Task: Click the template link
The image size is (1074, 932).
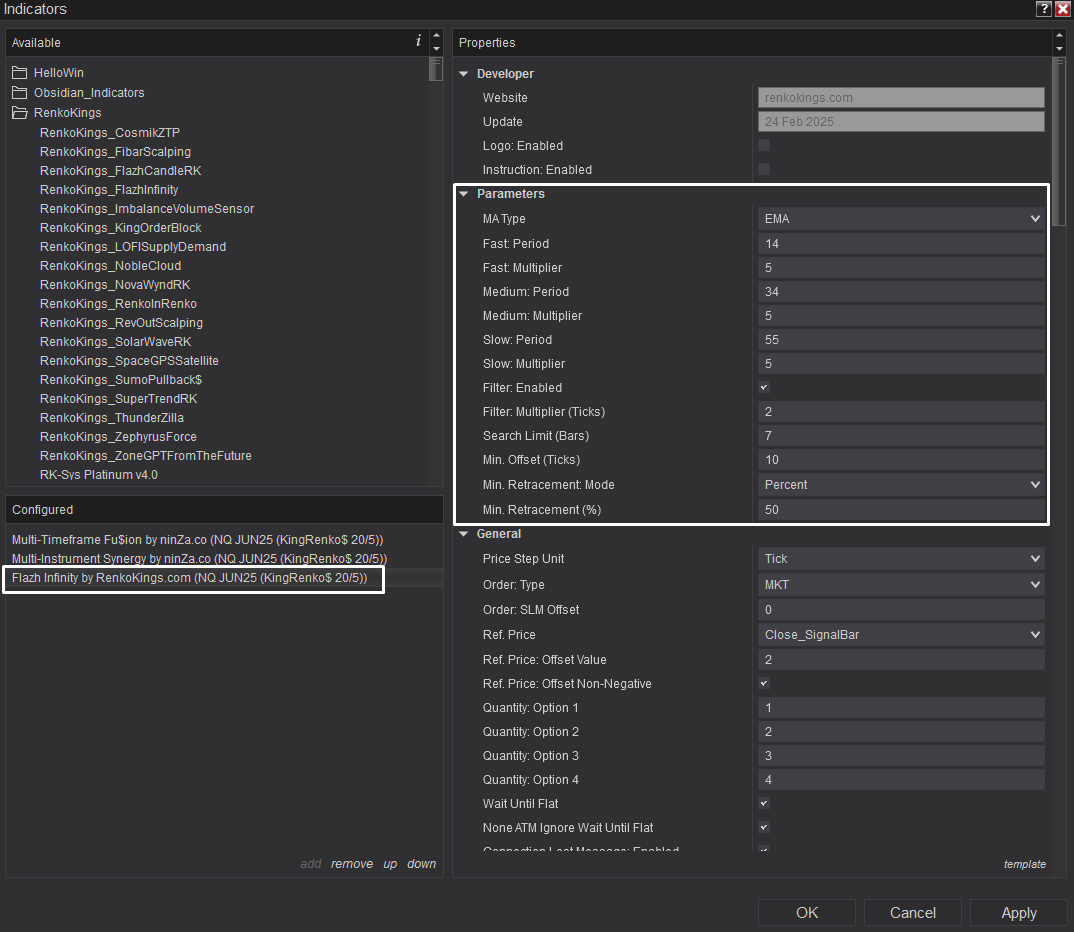Action: point(1025,864)
